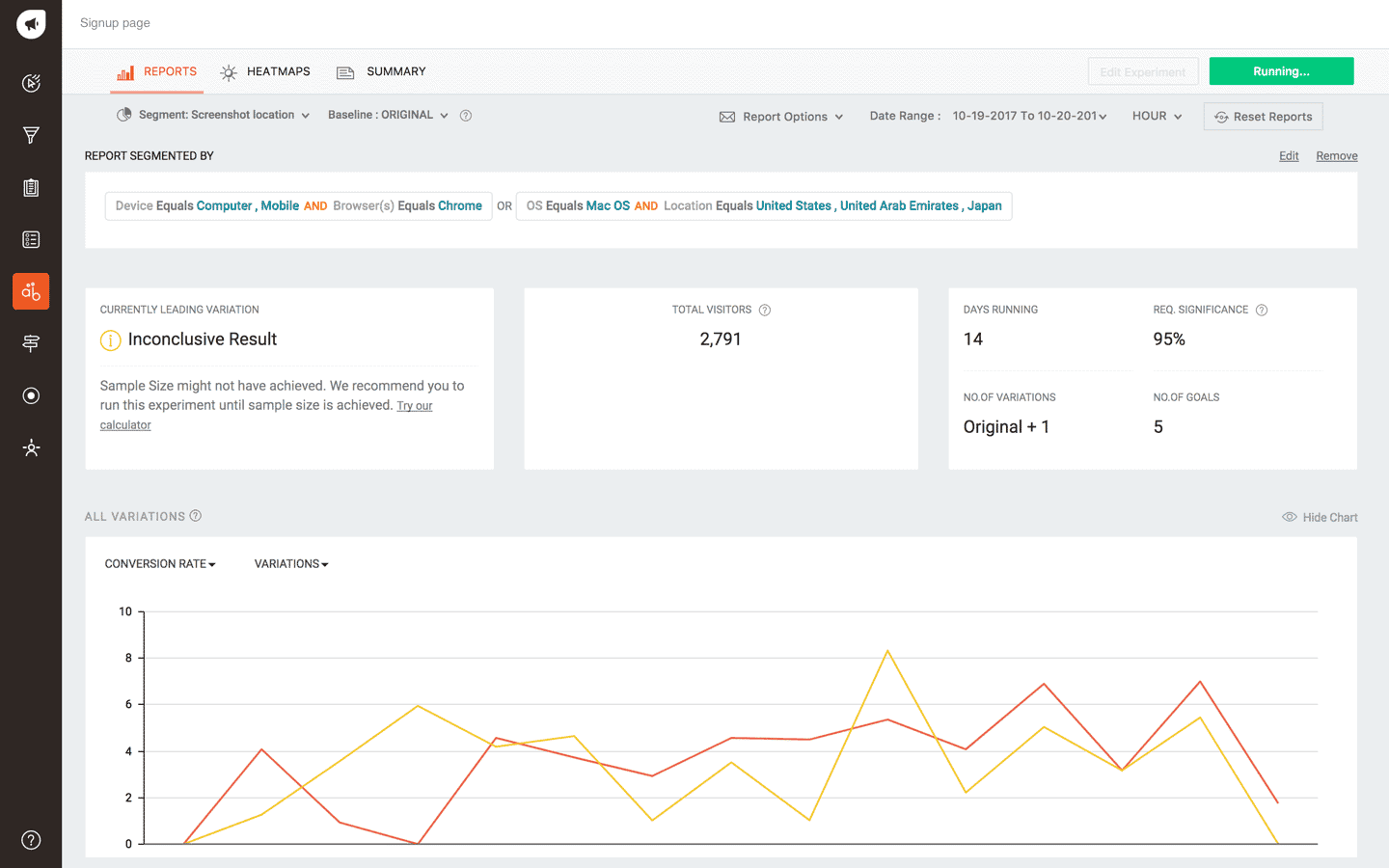Click the date range field
Image resolution: width=1389 pixels, height=868 pixels.
point(1028,116)
